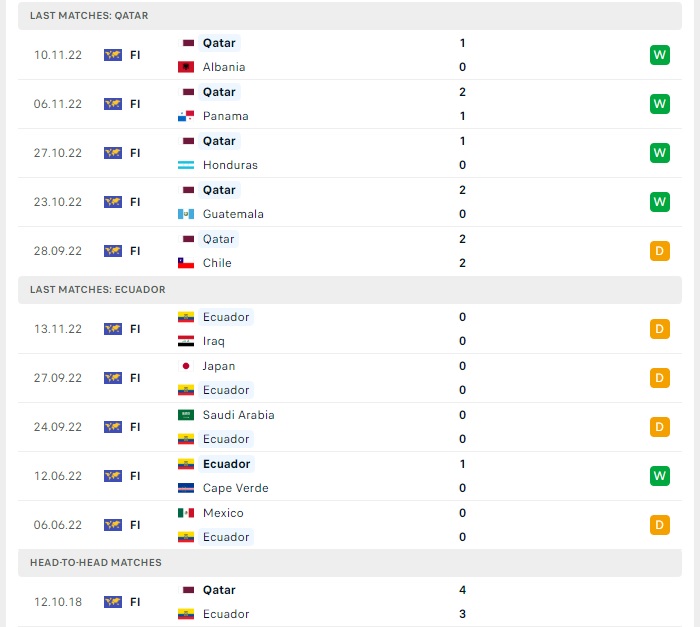Click the Japan flag icon
Image resolution: width=700 pixels, height=627 pixels.
click(x=186, y=366)
